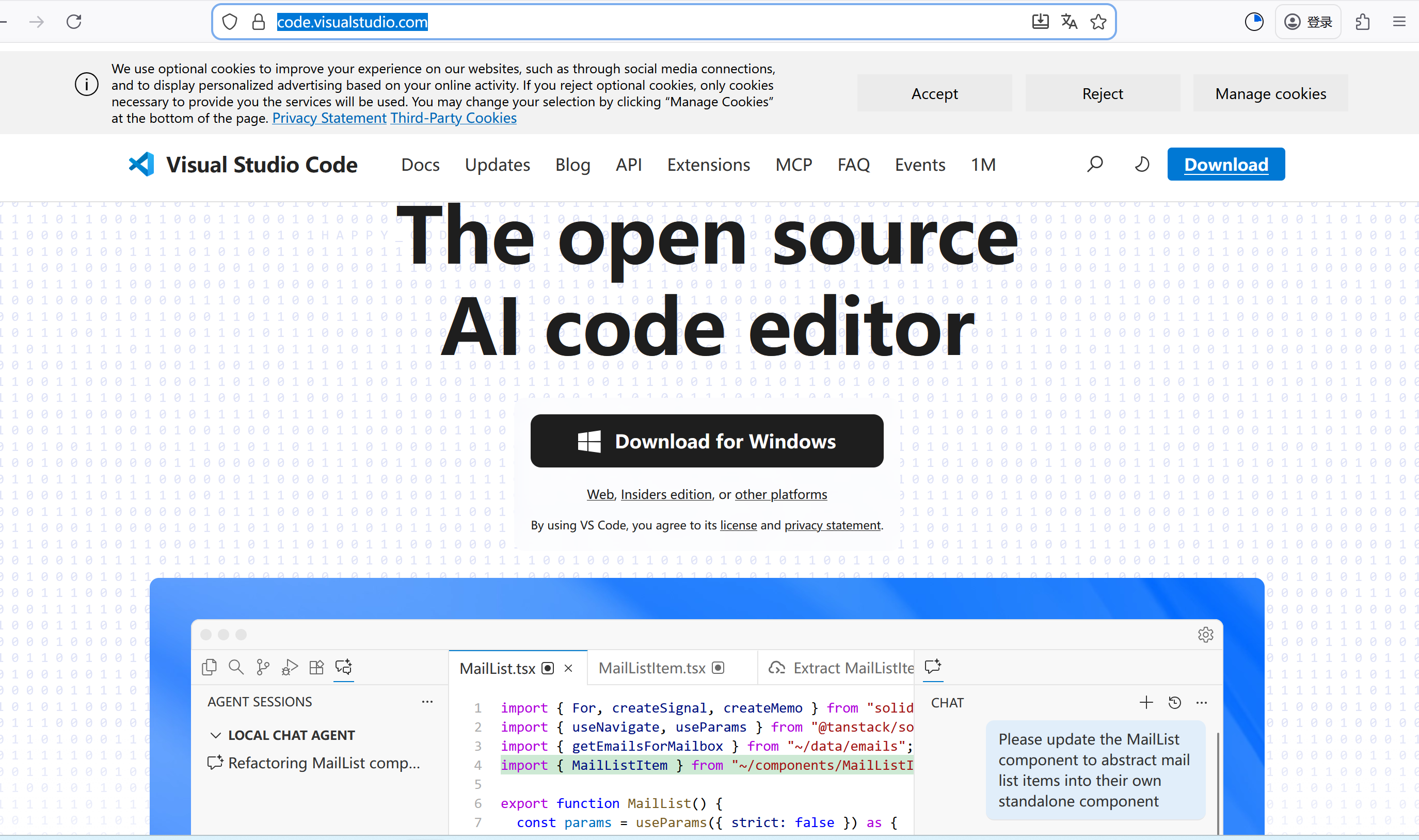
Task: Open the tracking protection shield icon
Action: (x=229, y=22)
